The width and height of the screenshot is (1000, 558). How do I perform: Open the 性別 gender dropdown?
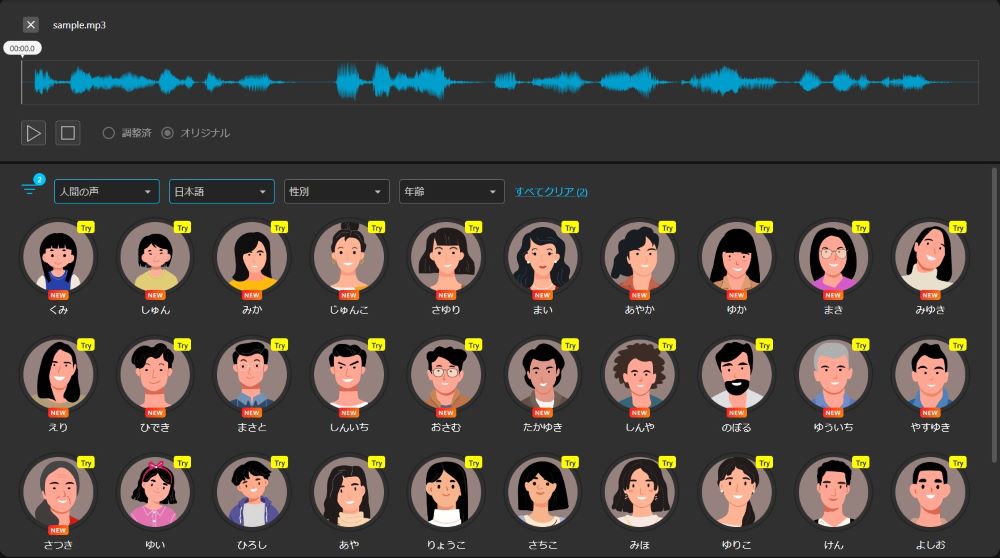(337, 191)
